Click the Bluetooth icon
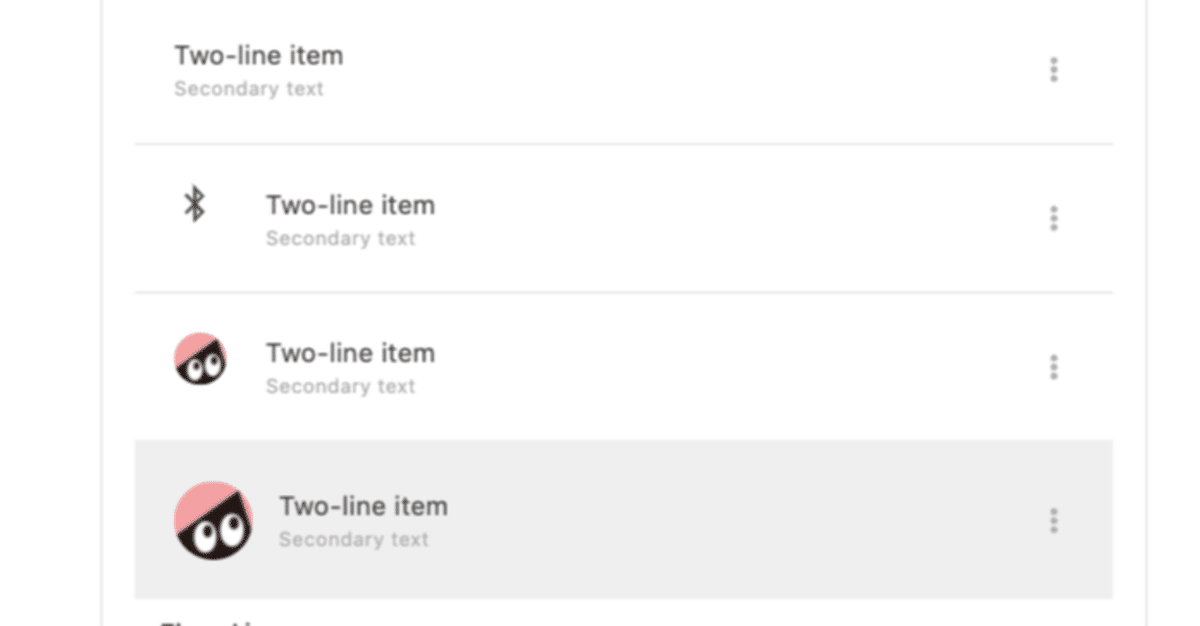 coord(194,205)
